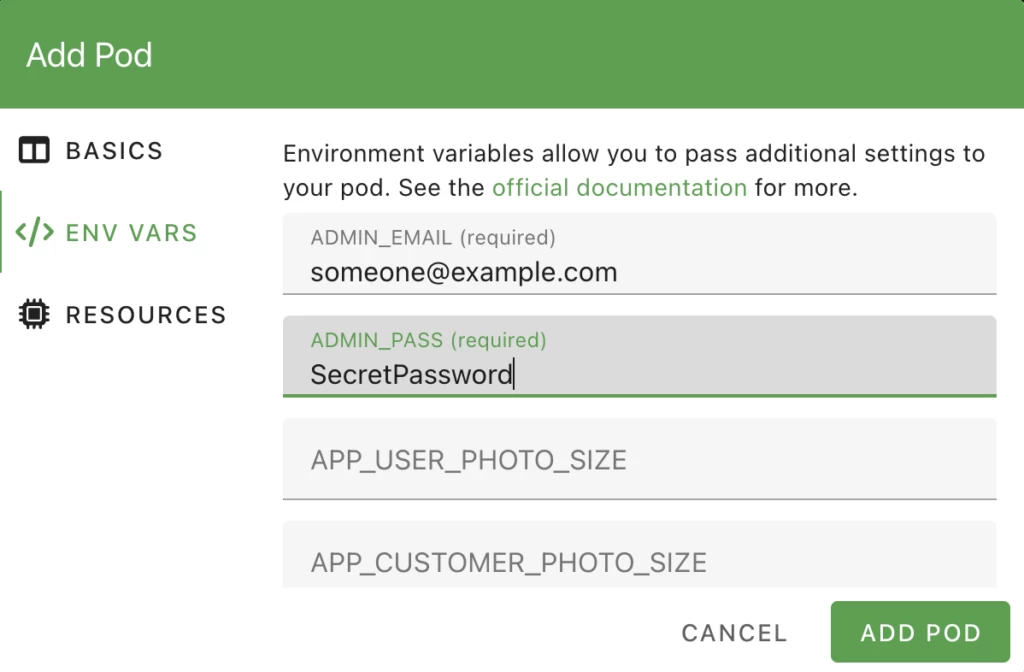Switch to the BASICS tab
Image resolution: width=1024 pixels, height=672 pixels.
pyautogui.click(x=114, y=151)
